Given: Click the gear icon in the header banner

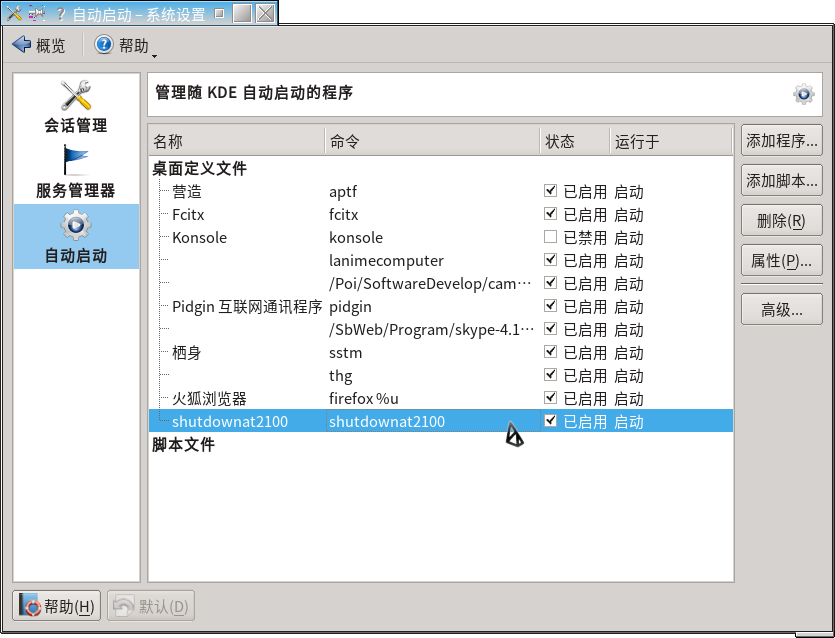Looking at the screenshot, I should (x=803, y=94).
